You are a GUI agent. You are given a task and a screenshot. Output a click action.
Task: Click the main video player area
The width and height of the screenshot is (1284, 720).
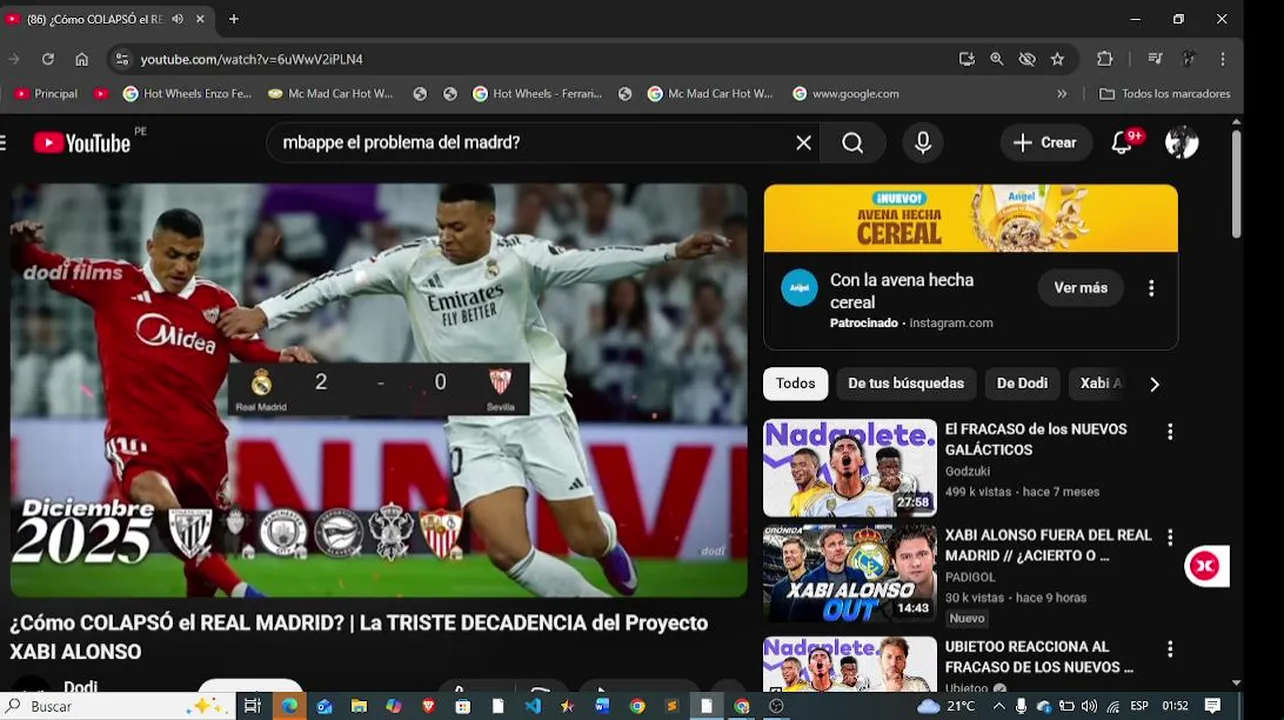[379, 390]
